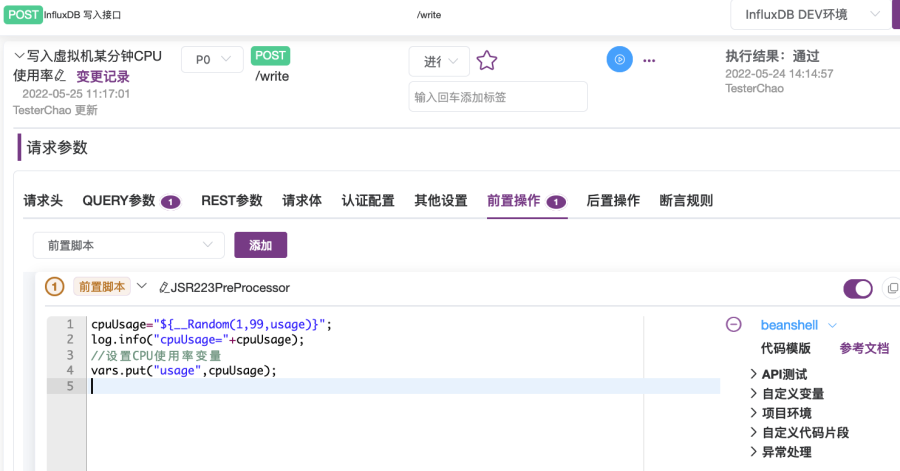Screen dimensions: 900x471
Task: Click the star icon to favorite this case
Action: 487,61
